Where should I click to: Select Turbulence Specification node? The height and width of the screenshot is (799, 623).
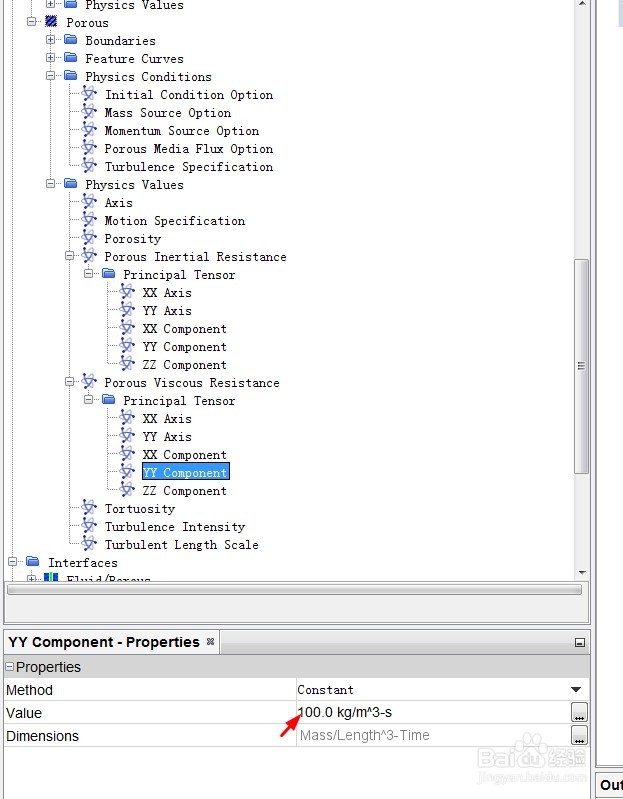pyautogui.click(x=188, y=167)
